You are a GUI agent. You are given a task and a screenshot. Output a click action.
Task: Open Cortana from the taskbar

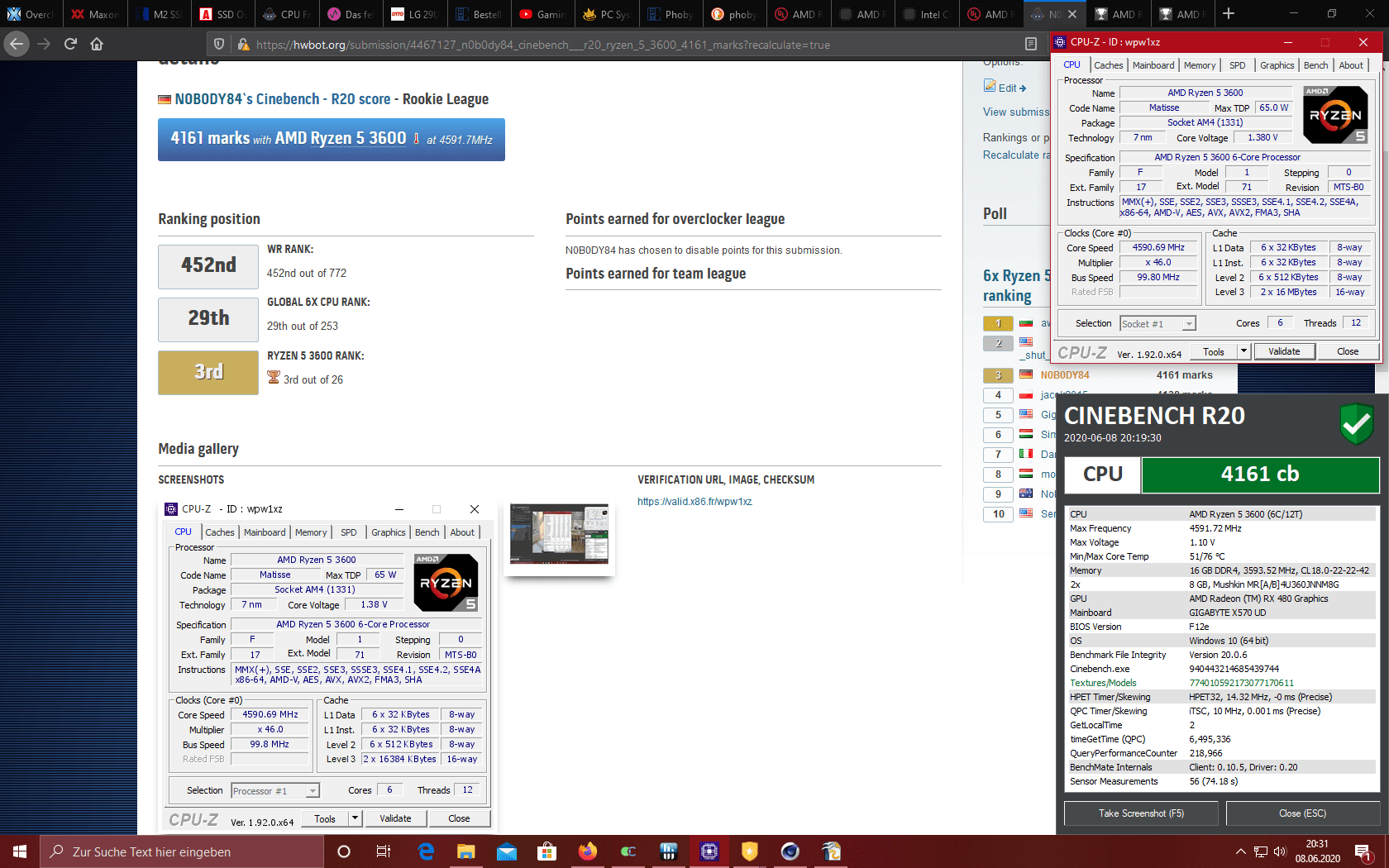click(x=344, y=851)
